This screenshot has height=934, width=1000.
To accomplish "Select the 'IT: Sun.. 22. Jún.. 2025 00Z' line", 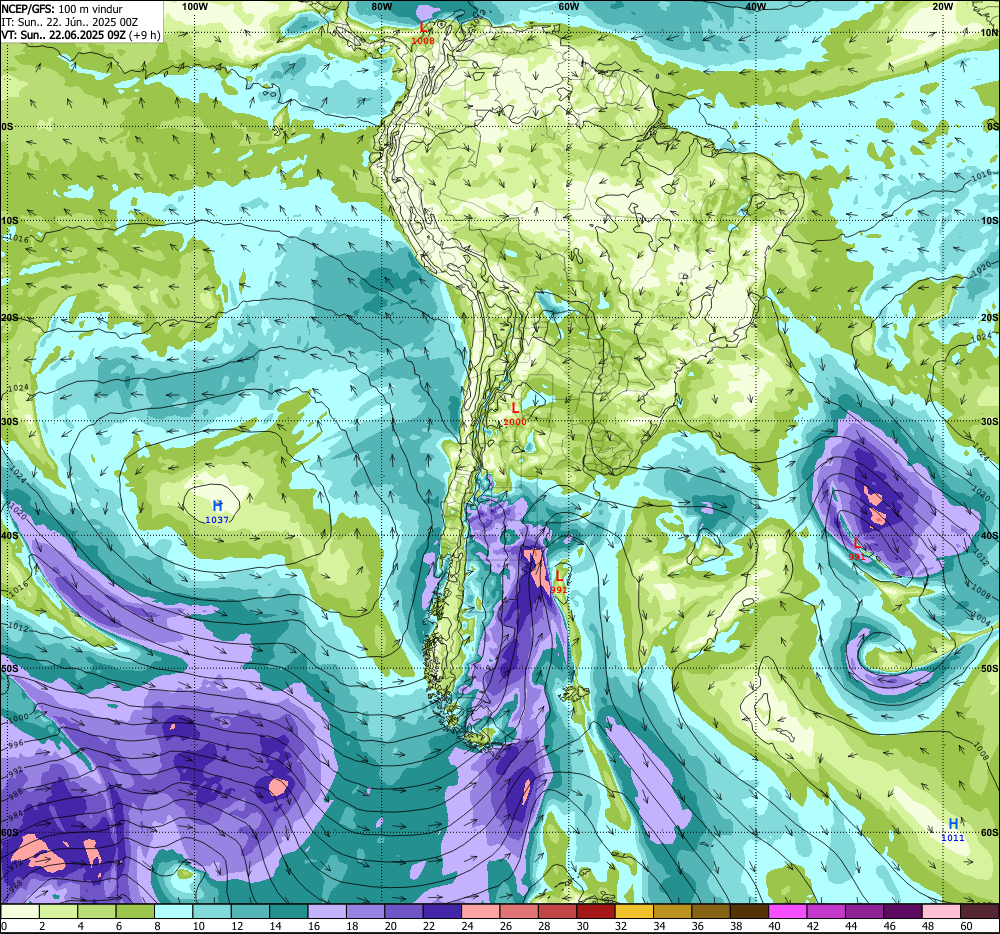I will click(70, 22).
